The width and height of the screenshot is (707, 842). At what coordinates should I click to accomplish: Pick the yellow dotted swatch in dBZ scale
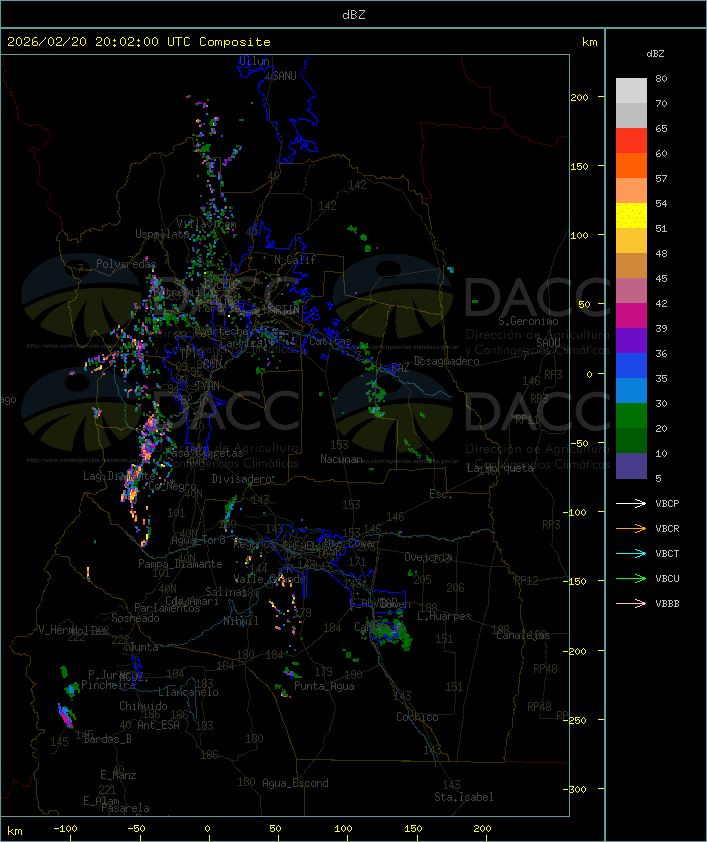(x=631, y=216)
